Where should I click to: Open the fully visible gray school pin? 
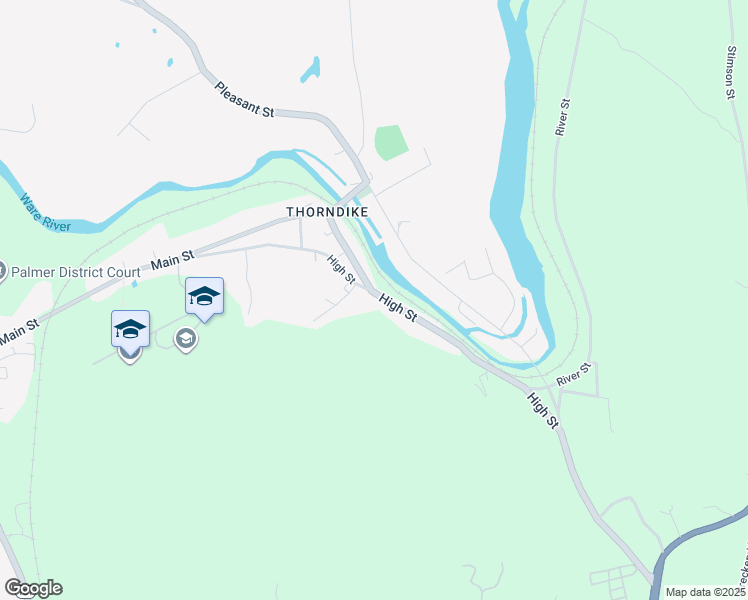[186, 340]
